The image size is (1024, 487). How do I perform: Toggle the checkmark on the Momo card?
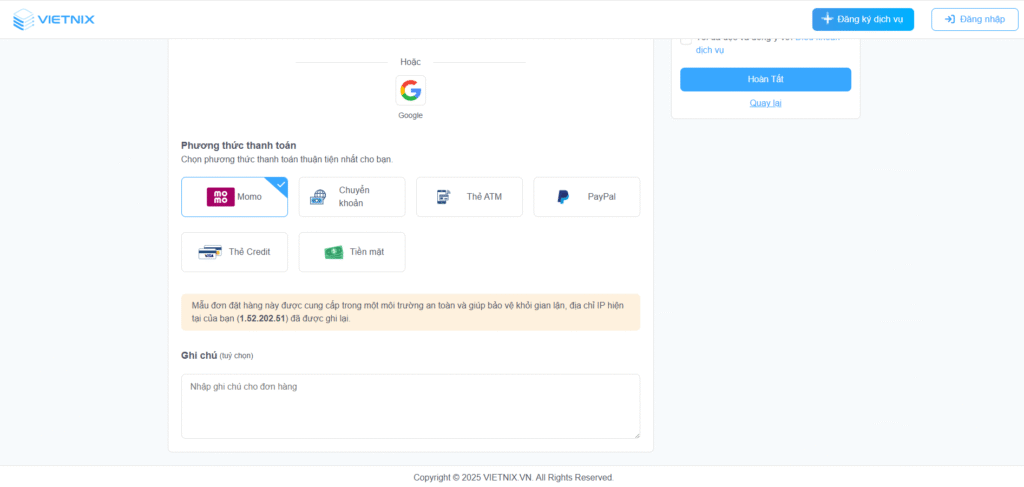point(281,183)
